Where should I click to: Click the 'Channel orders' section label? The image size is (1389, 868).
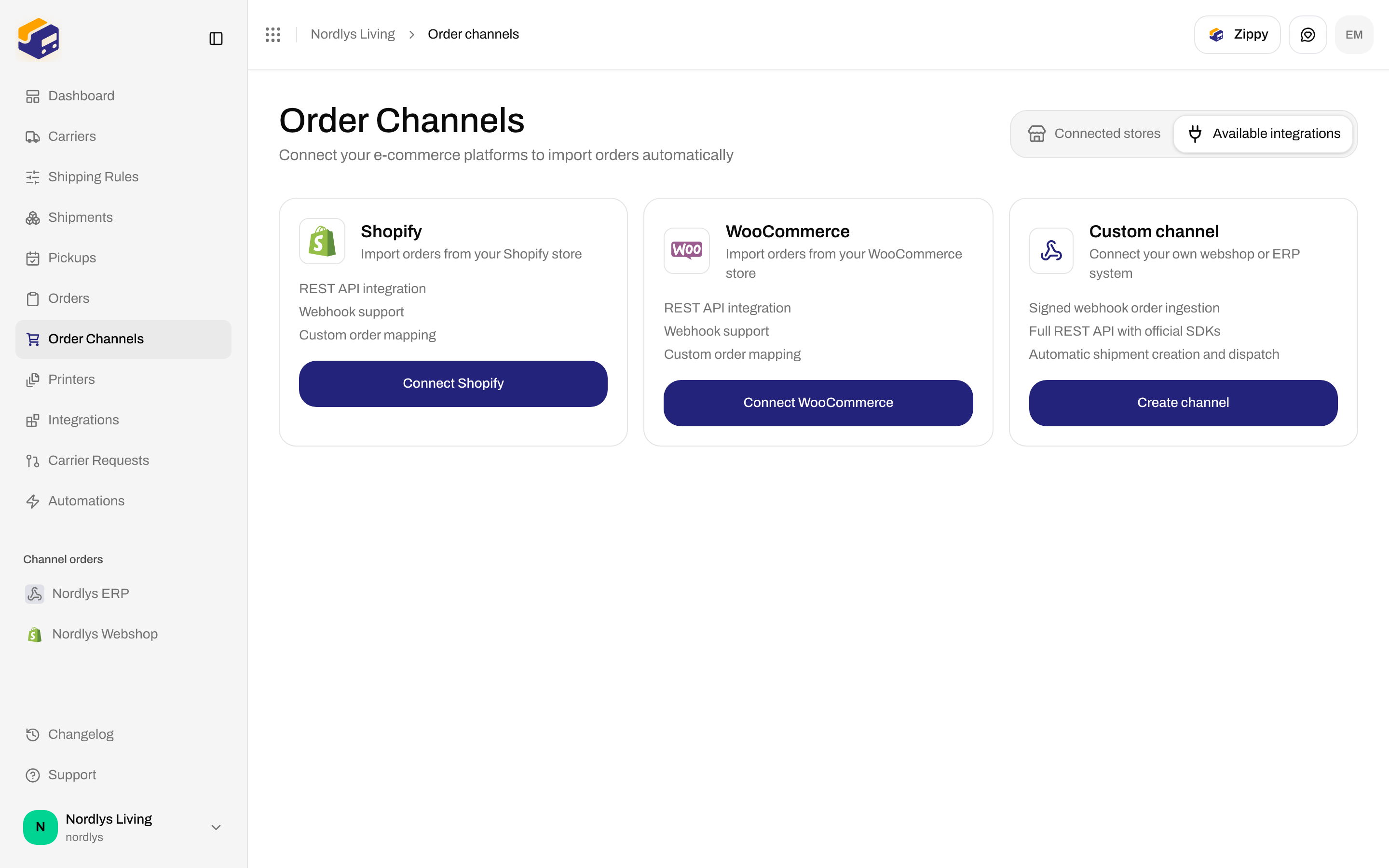click(x=63, y=559)
